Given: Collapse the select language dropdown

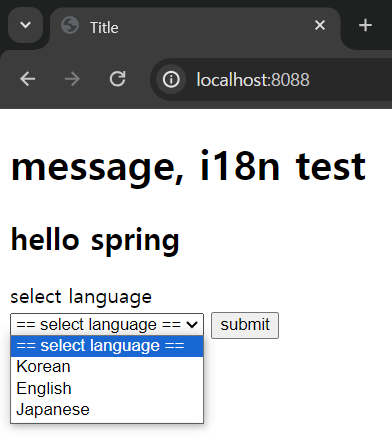Looking at the screenshot, I should pyautogui.click(x=107, y=324).
